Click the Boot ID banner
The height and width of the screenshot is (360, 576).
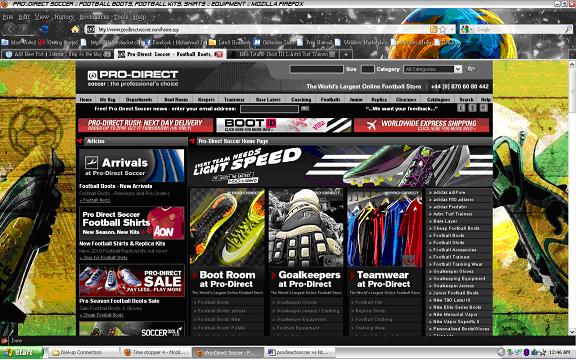pyautogui.click(x=284, y=125)
